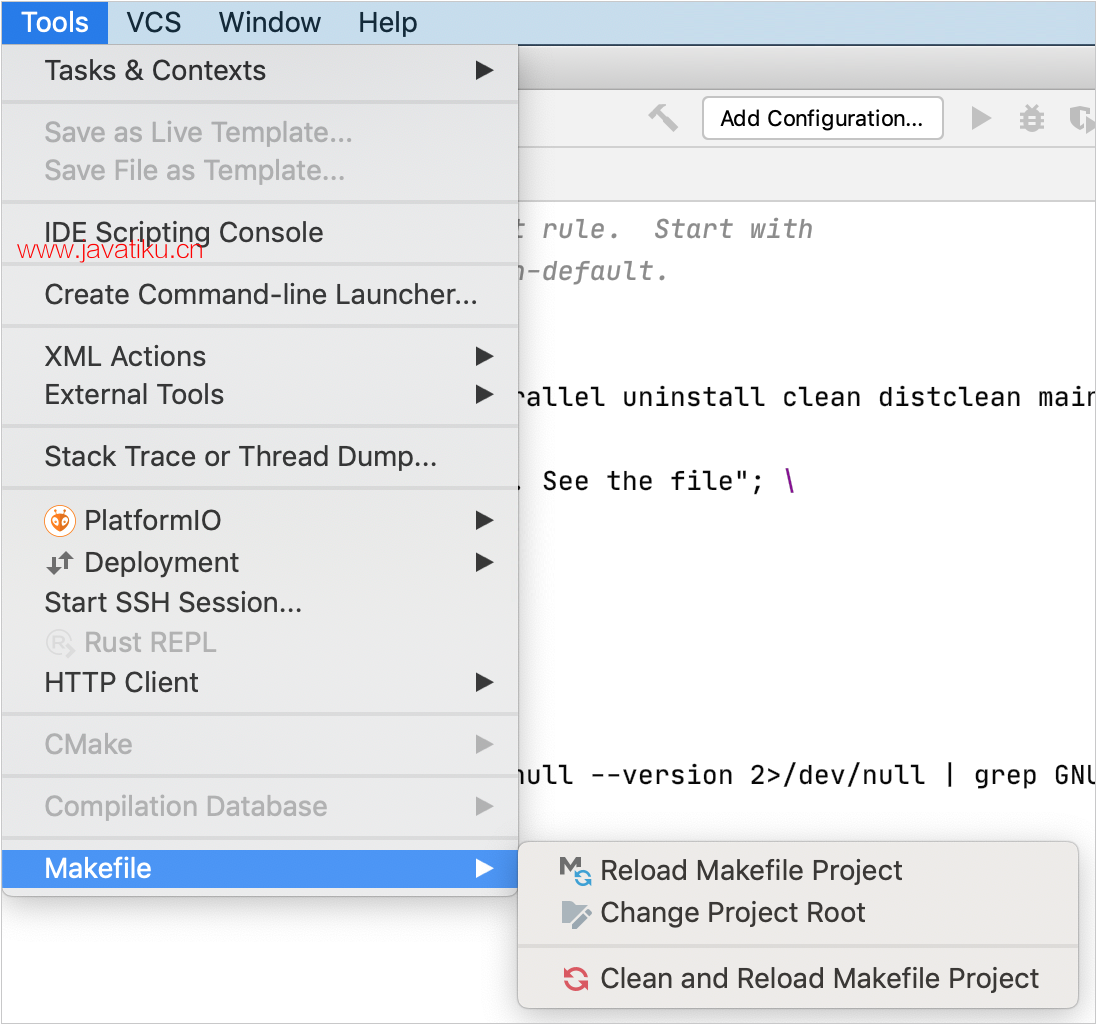This screenshot has height=1026, width=1098.
Task: Expand the Tasks & Contexts submenu arrow
Action: (x=485, y=70)
